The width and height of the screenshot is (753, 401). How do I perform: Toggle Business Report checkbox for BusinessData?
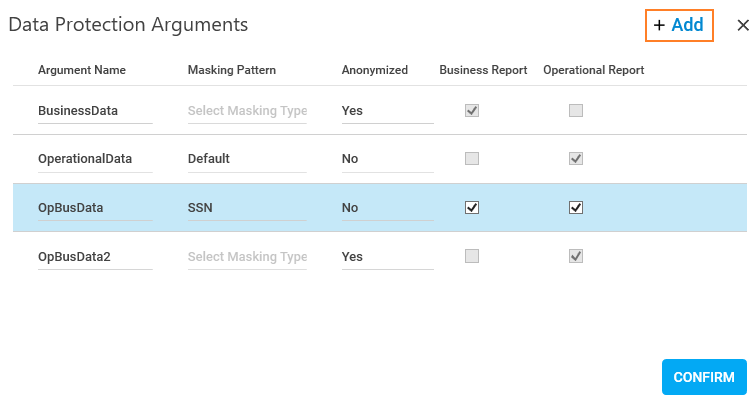[x=472, y=110]
